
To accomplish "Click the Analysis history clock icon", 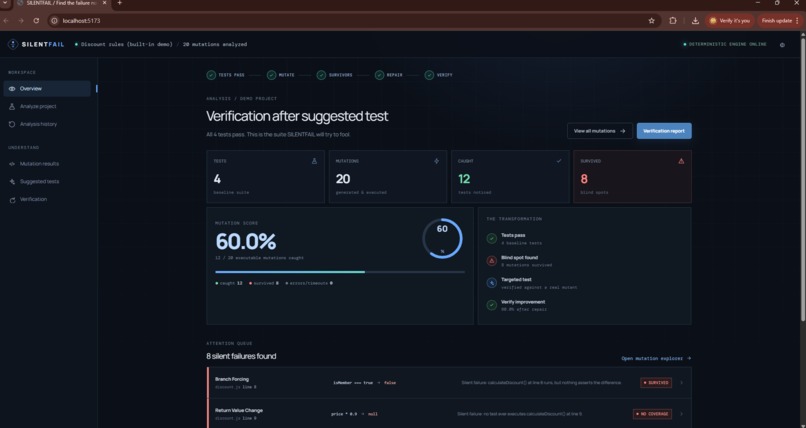I will pos(12,124).
